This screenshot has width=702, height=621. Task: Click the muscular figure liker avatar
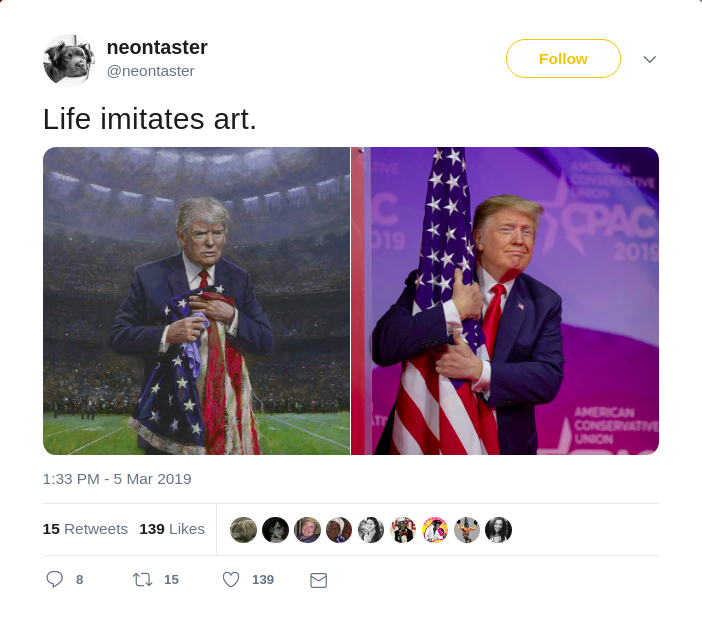tap(467, 530)
